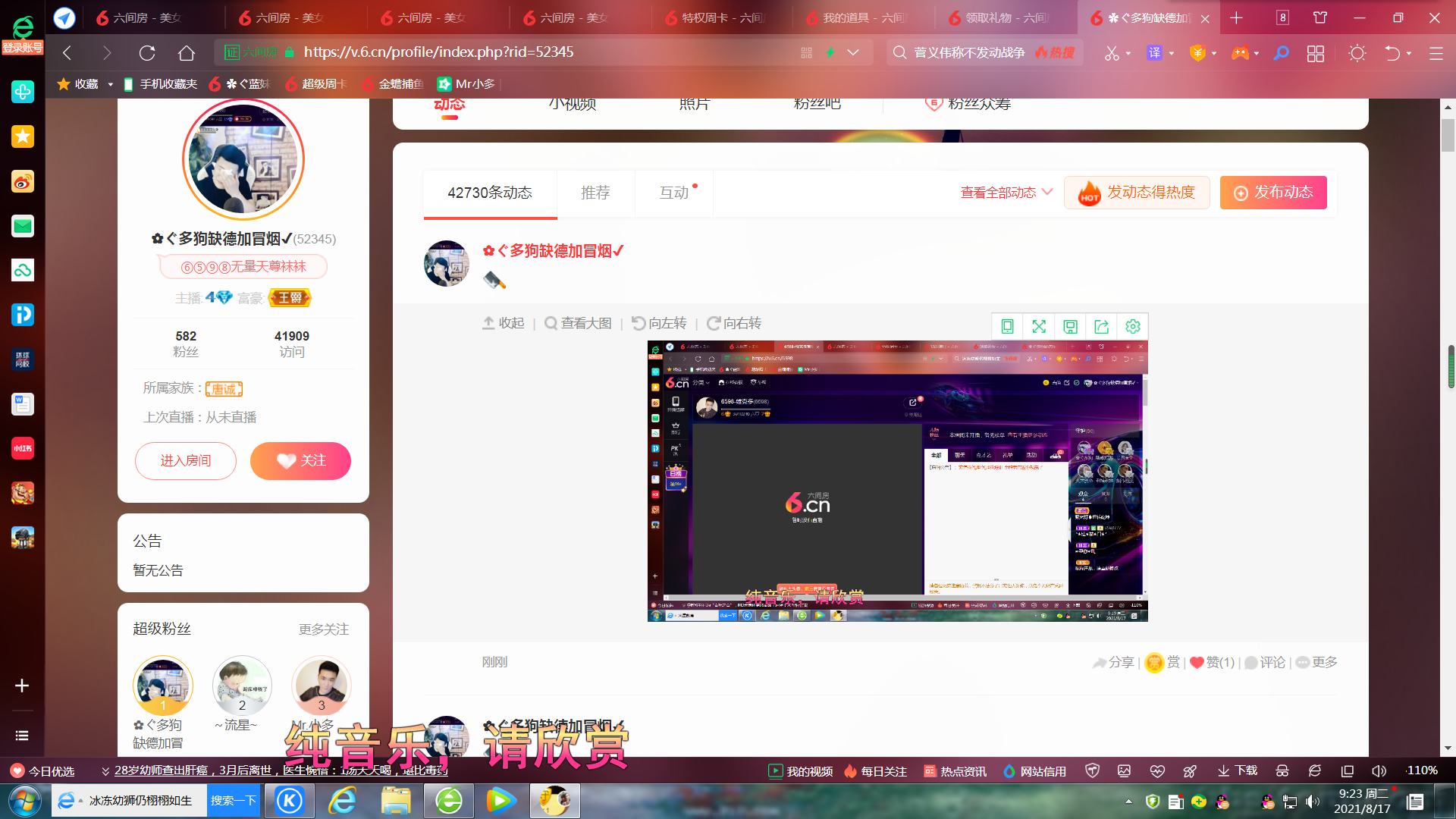Open the 更多关注 link

(x=324, y=629)
